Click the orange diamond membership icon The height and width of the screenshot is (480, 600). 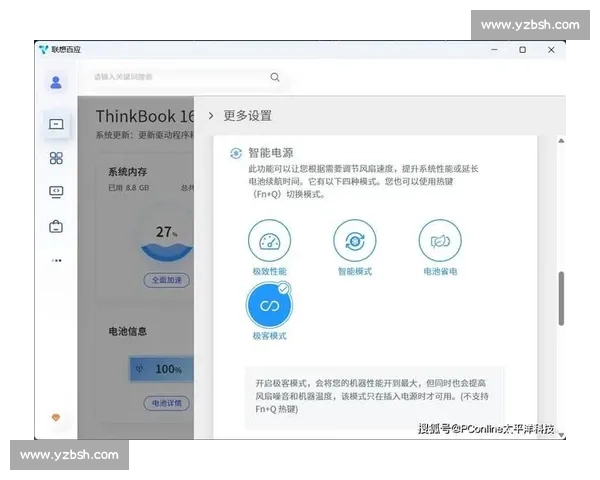click(x=56, y=417)
